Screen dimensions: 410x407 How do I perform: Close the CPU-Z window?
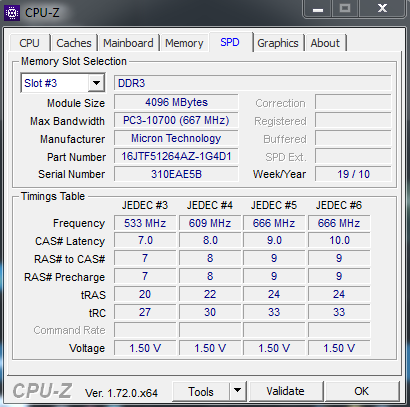click(382, 9)
